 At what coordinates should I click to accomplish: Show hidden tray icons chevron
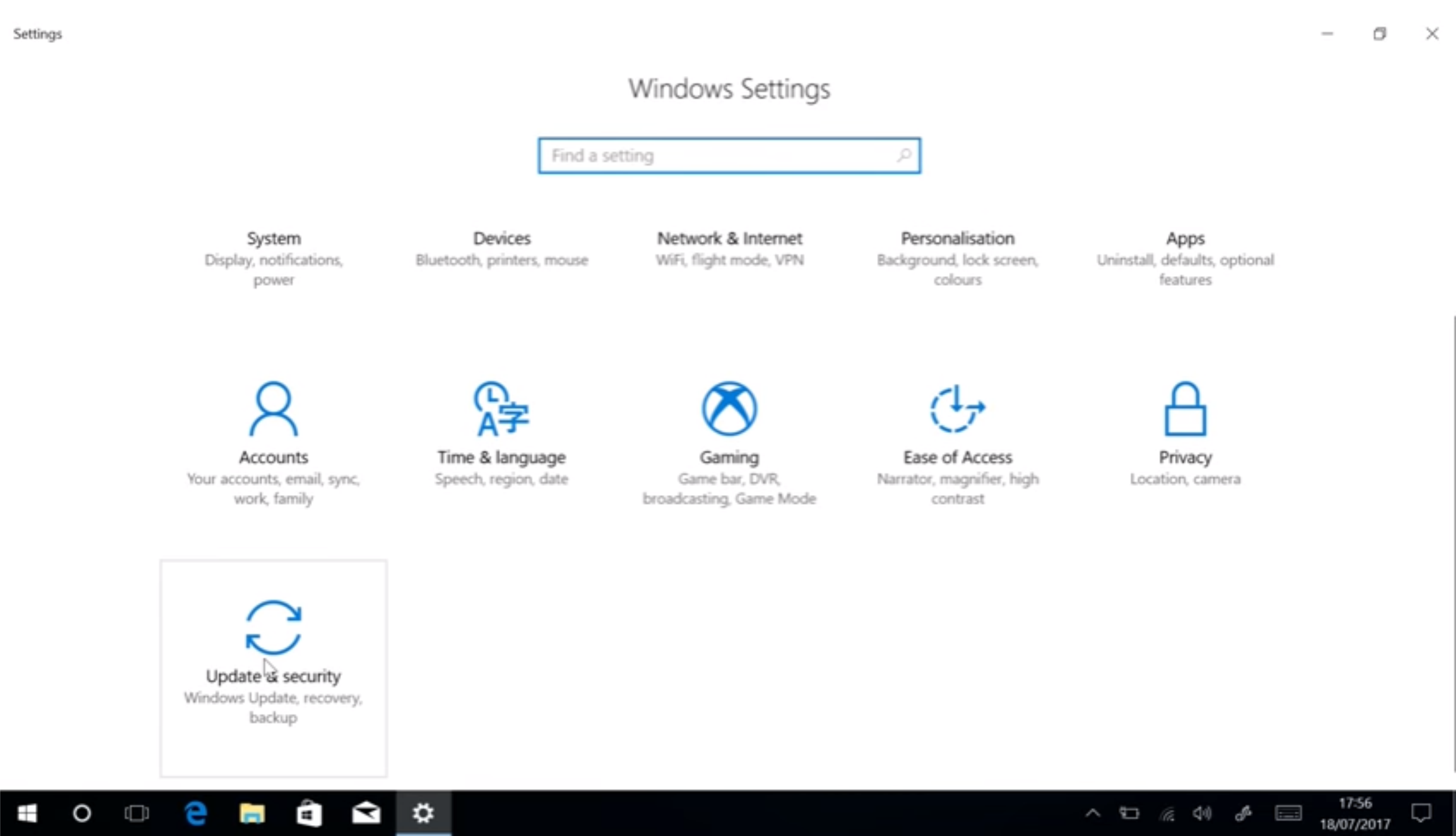pyautogui.click(x=1093, y=813)
